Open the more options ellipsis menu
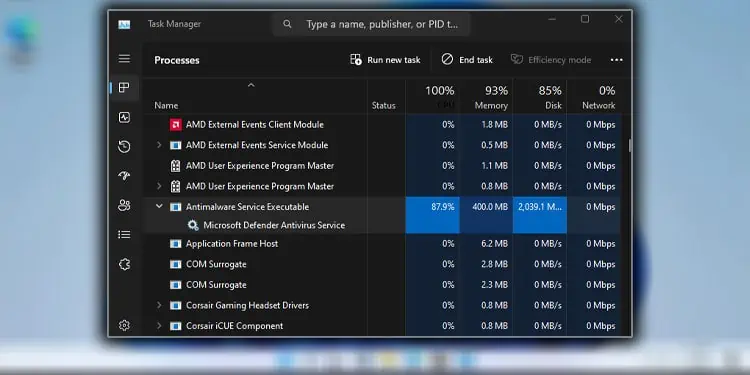 617,60
